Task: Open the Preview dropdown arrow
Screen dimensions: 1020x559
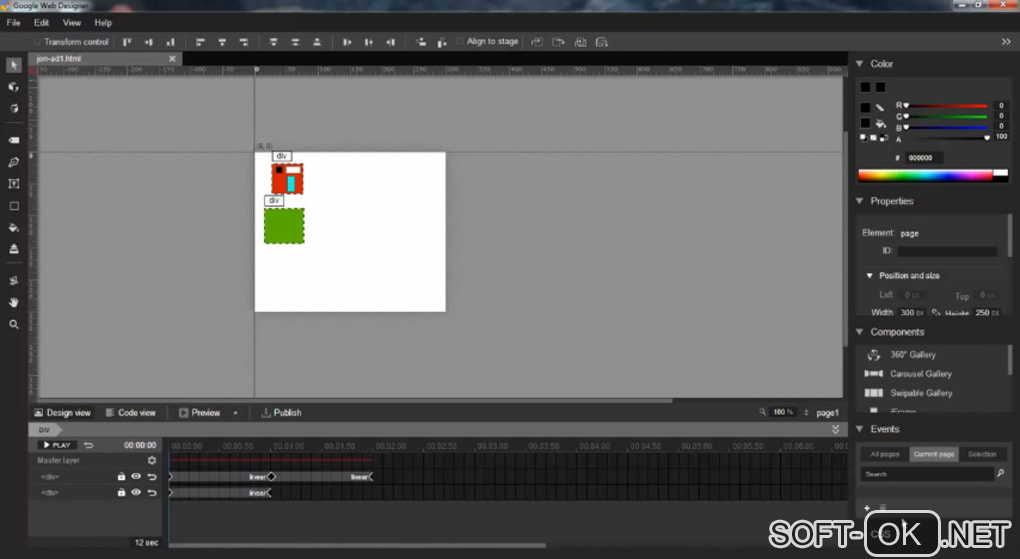Action: [x=235, y=413]
